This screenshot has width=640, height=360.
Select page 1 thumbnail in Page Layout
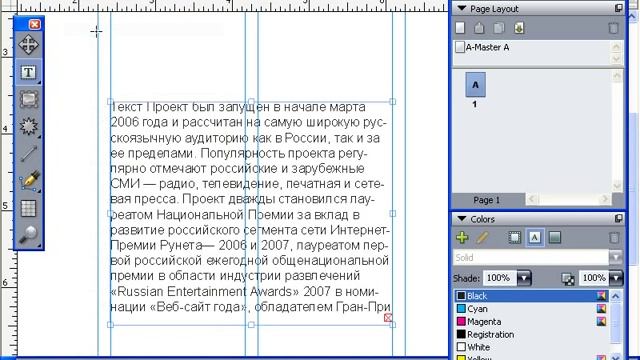[475, 84]
